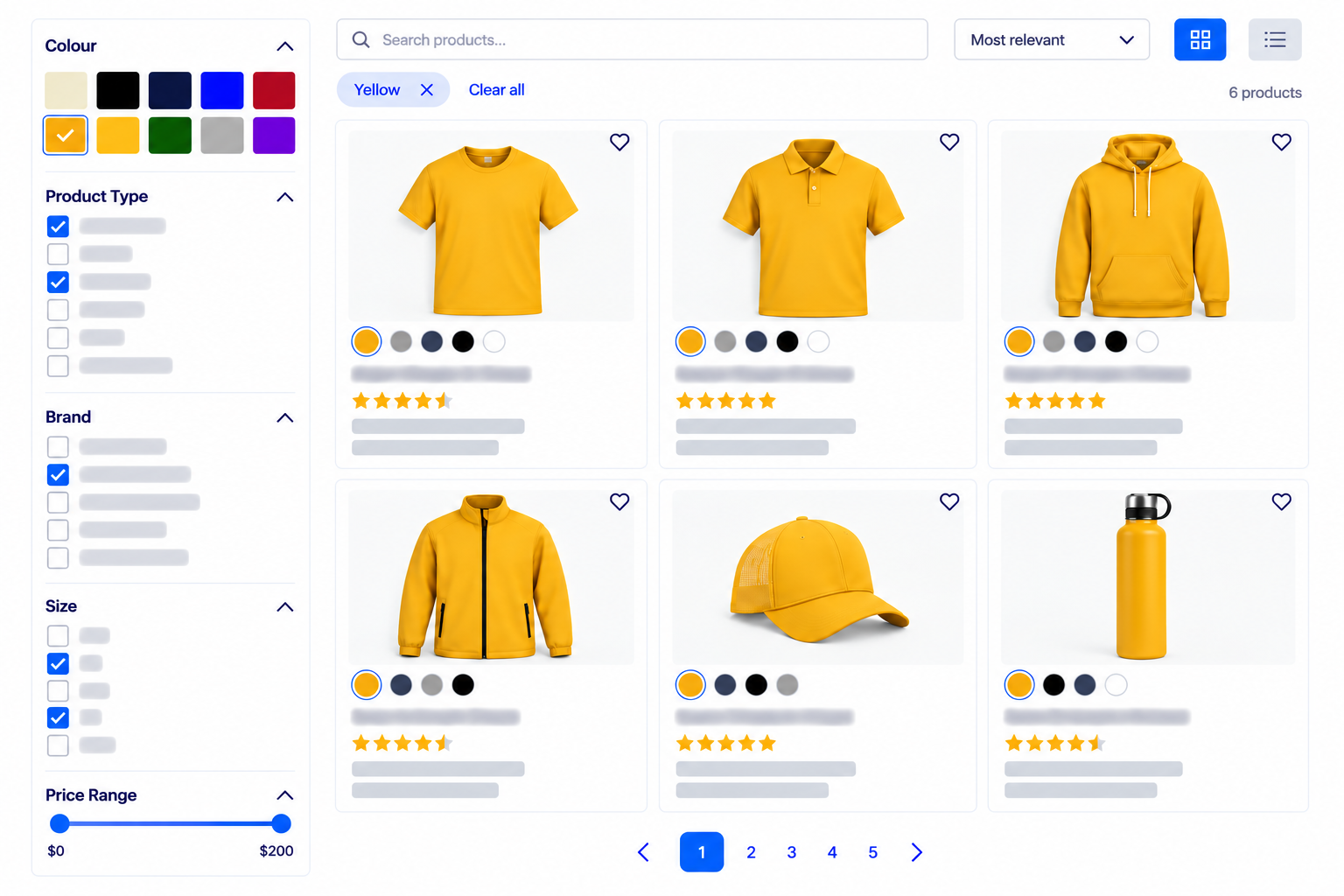
Task: Open results page 2
Action: click(751, 852)
